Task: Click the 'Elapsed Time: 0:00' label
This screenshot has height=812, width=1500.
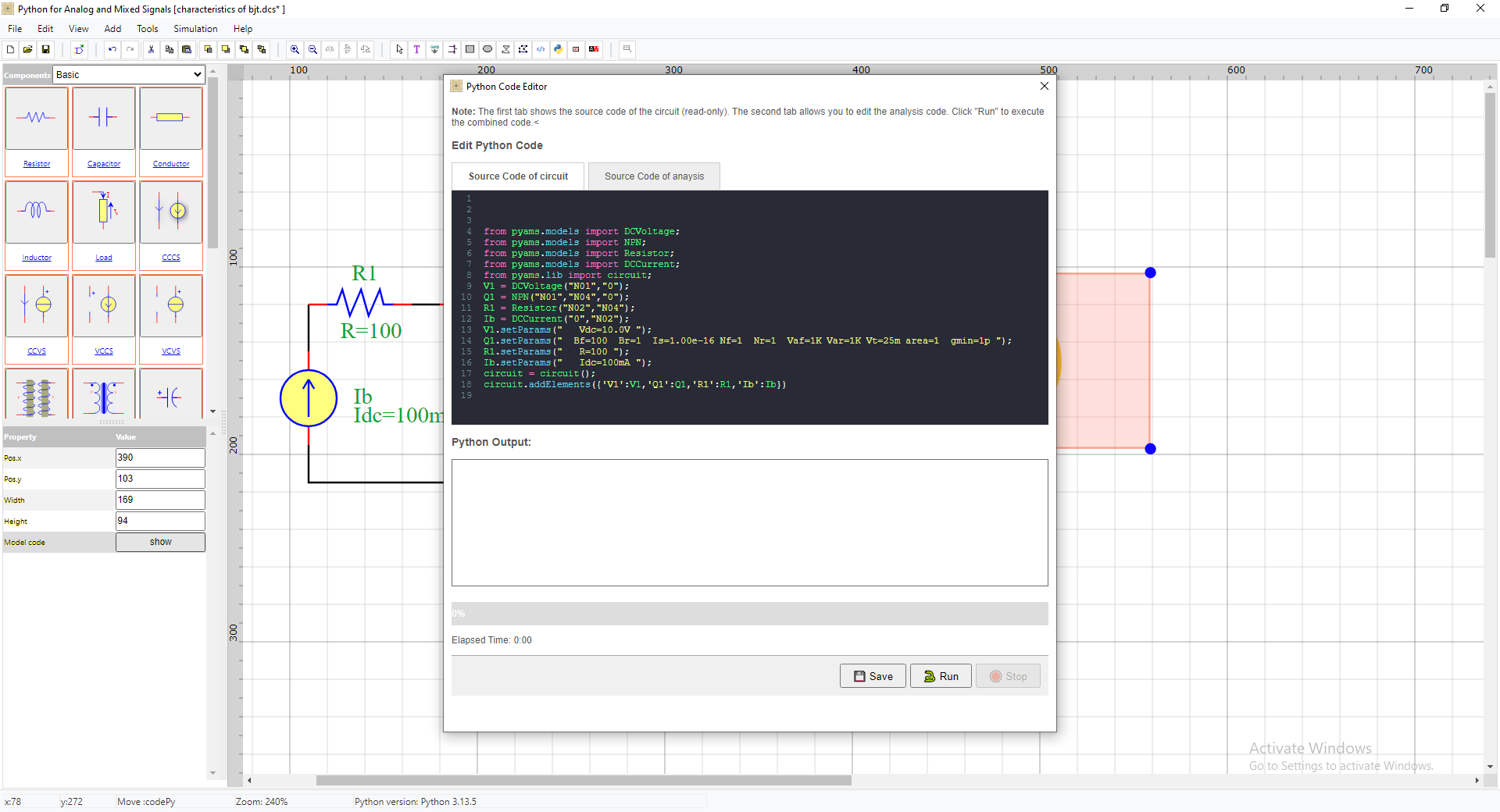Action: point(491,640)
